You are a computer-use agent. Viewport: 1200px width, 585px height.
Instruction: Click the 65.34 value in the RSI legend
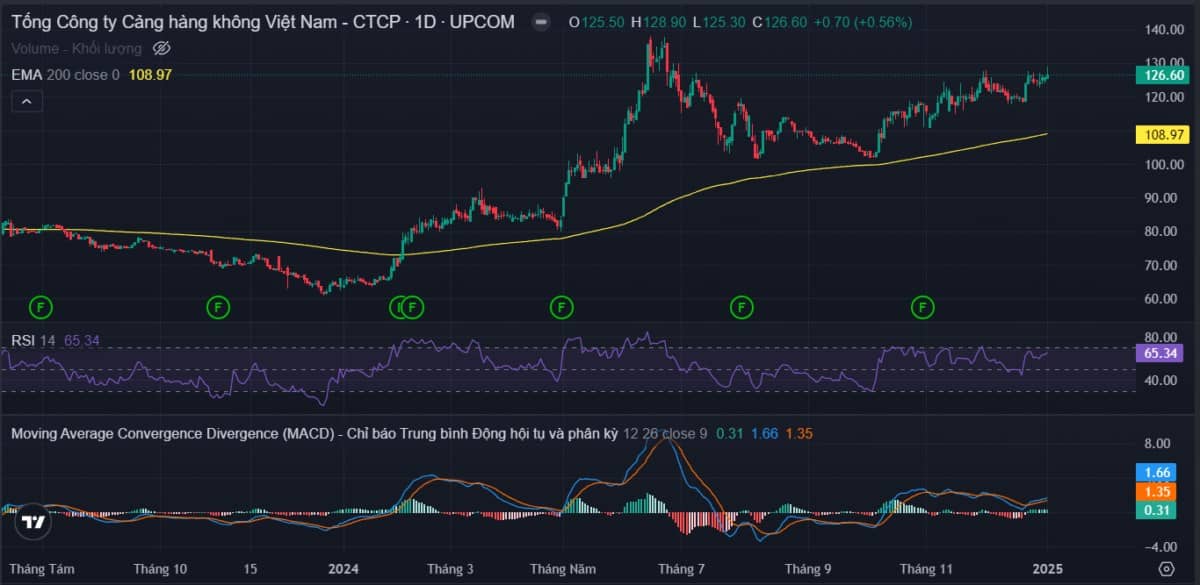[82, 340]
